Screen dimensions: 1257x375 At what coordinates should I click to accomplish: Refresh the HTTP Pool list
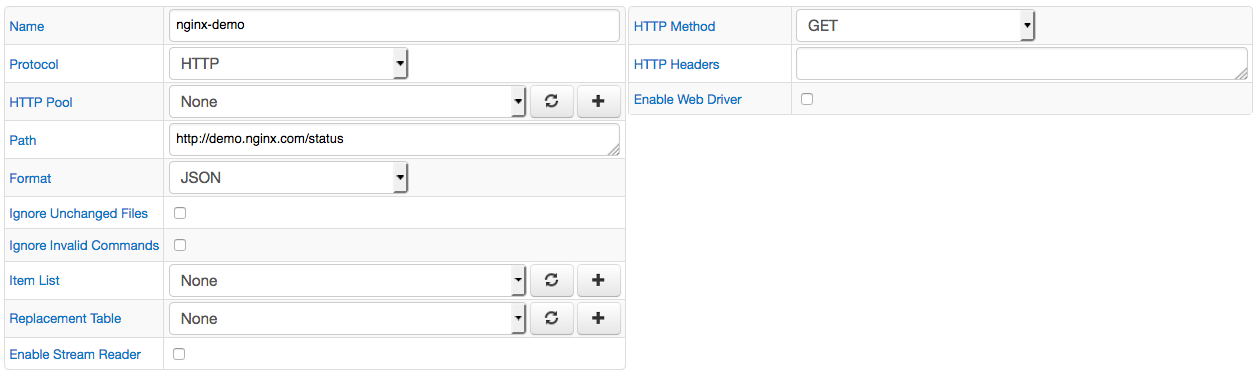coord(551,101)
